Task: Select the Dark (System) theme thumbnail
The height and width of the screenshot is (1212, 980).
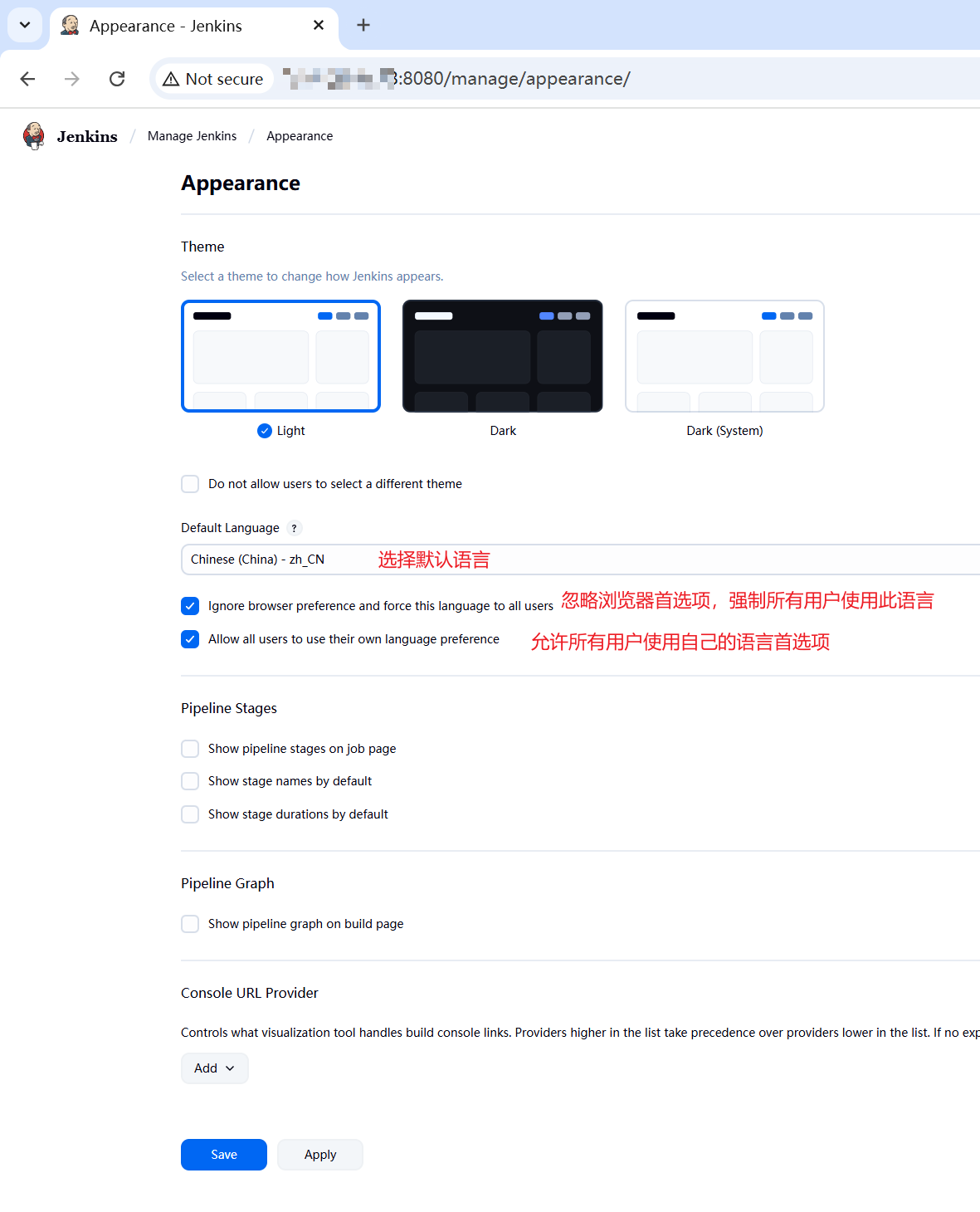Action: [x=724, y=356]
